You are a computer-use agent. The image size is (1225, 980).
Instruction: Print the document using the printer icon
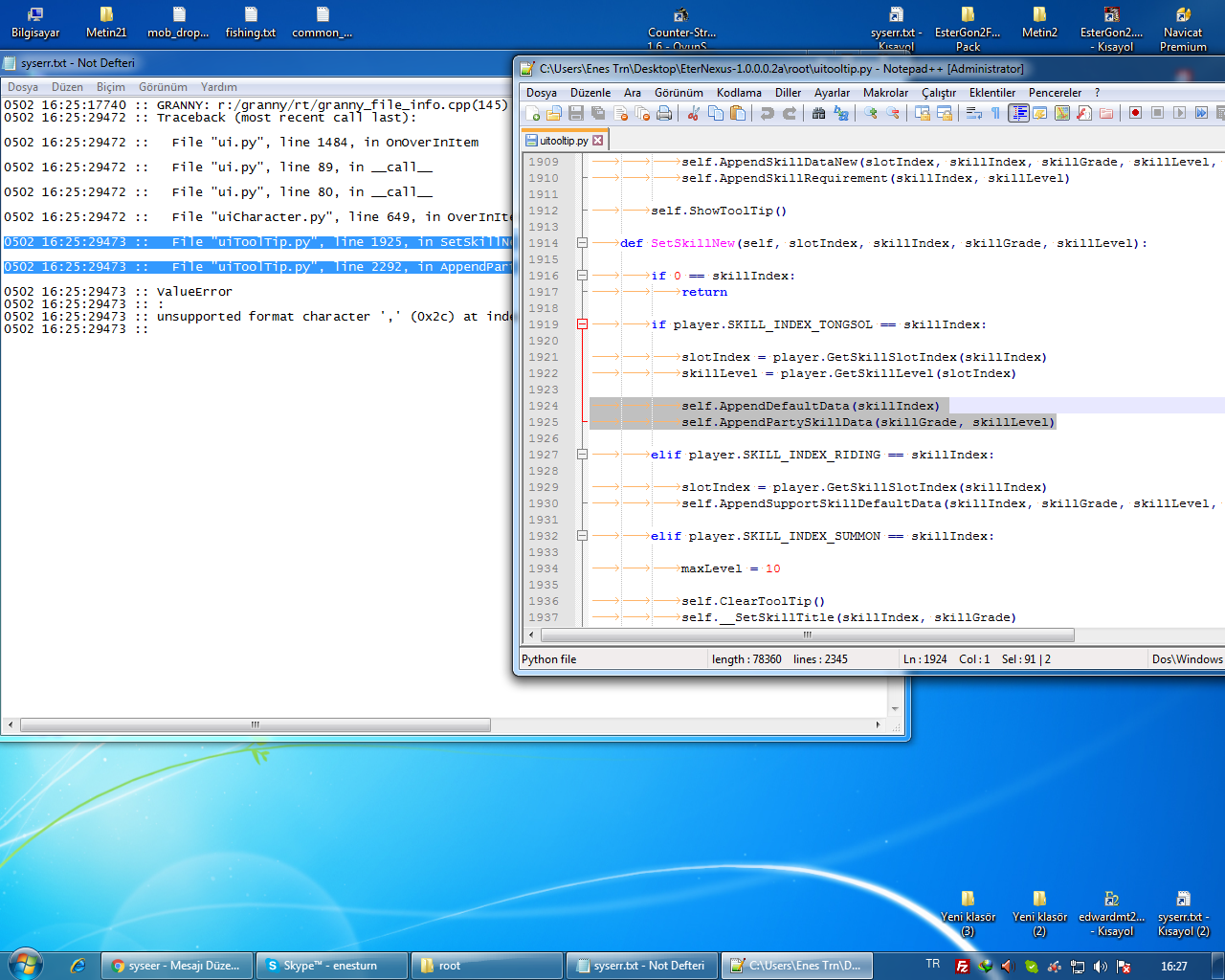point(664,113)
